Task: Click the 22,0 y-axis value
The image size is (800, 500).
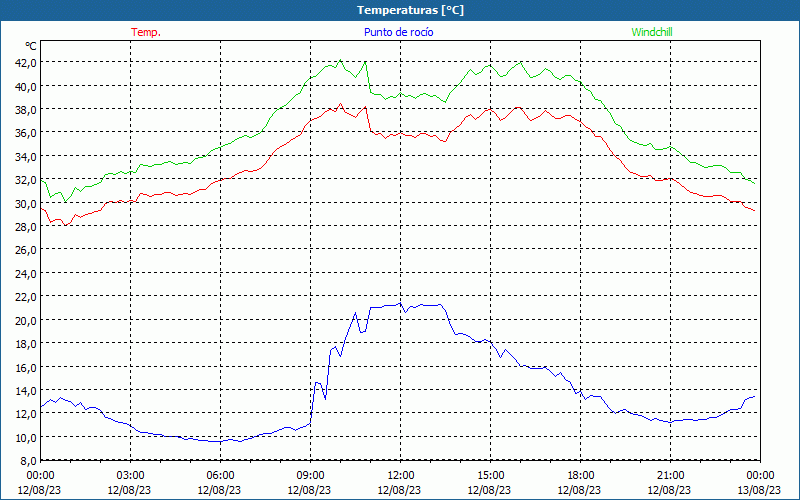Action: click(x=27, y=297)
